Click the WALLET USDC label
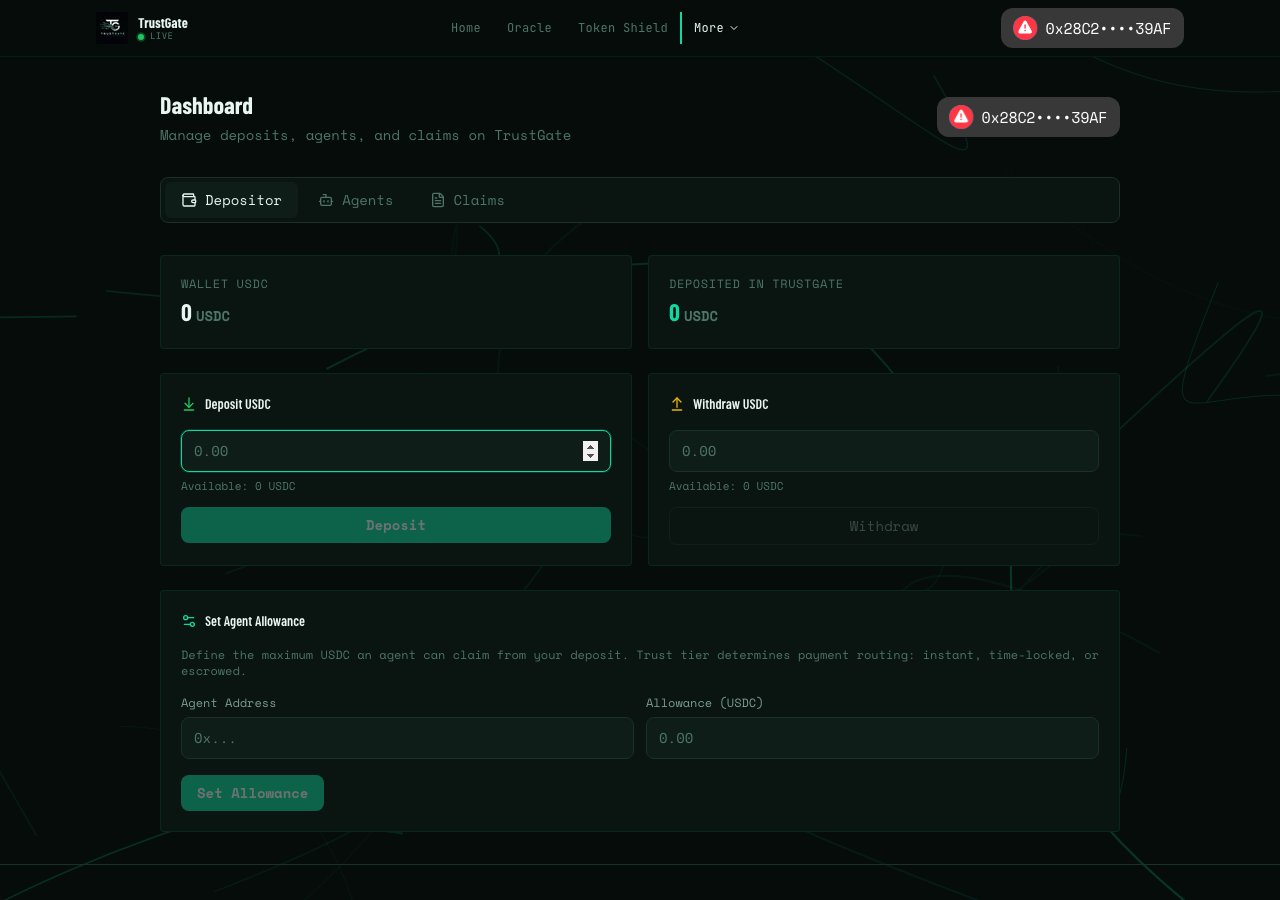Screen dimensions: 1280x900 click(x=225, y=284)
